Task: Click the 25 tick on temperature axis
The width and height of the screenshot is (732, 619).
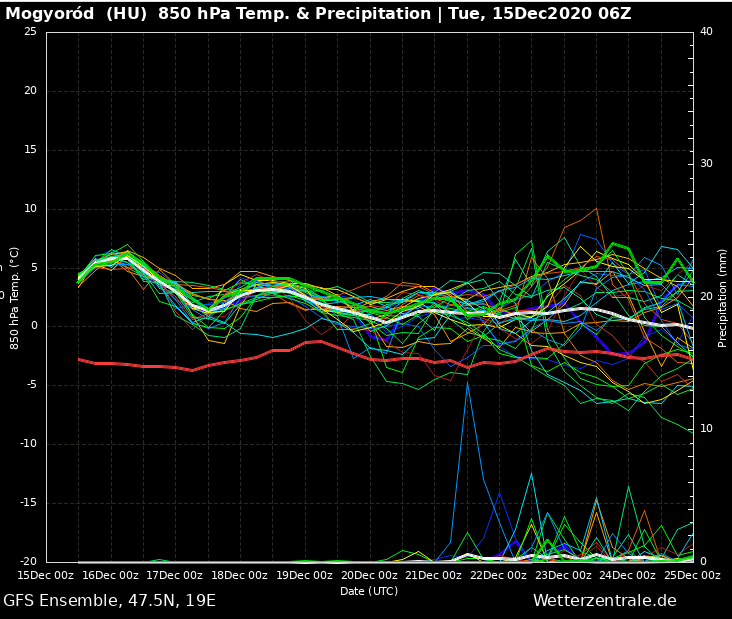Action: 30,32
